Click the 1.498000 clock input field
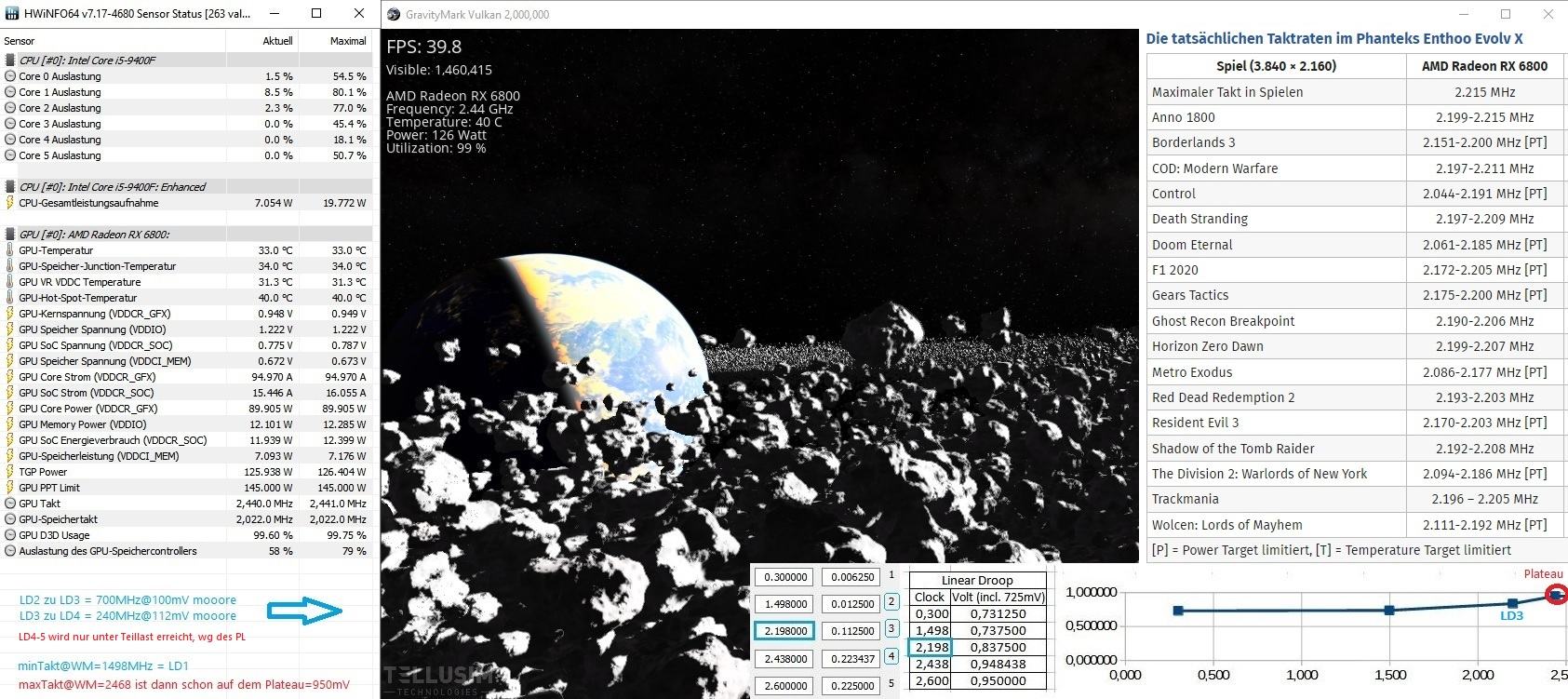Screen dimensions: 1568x699 784,604
